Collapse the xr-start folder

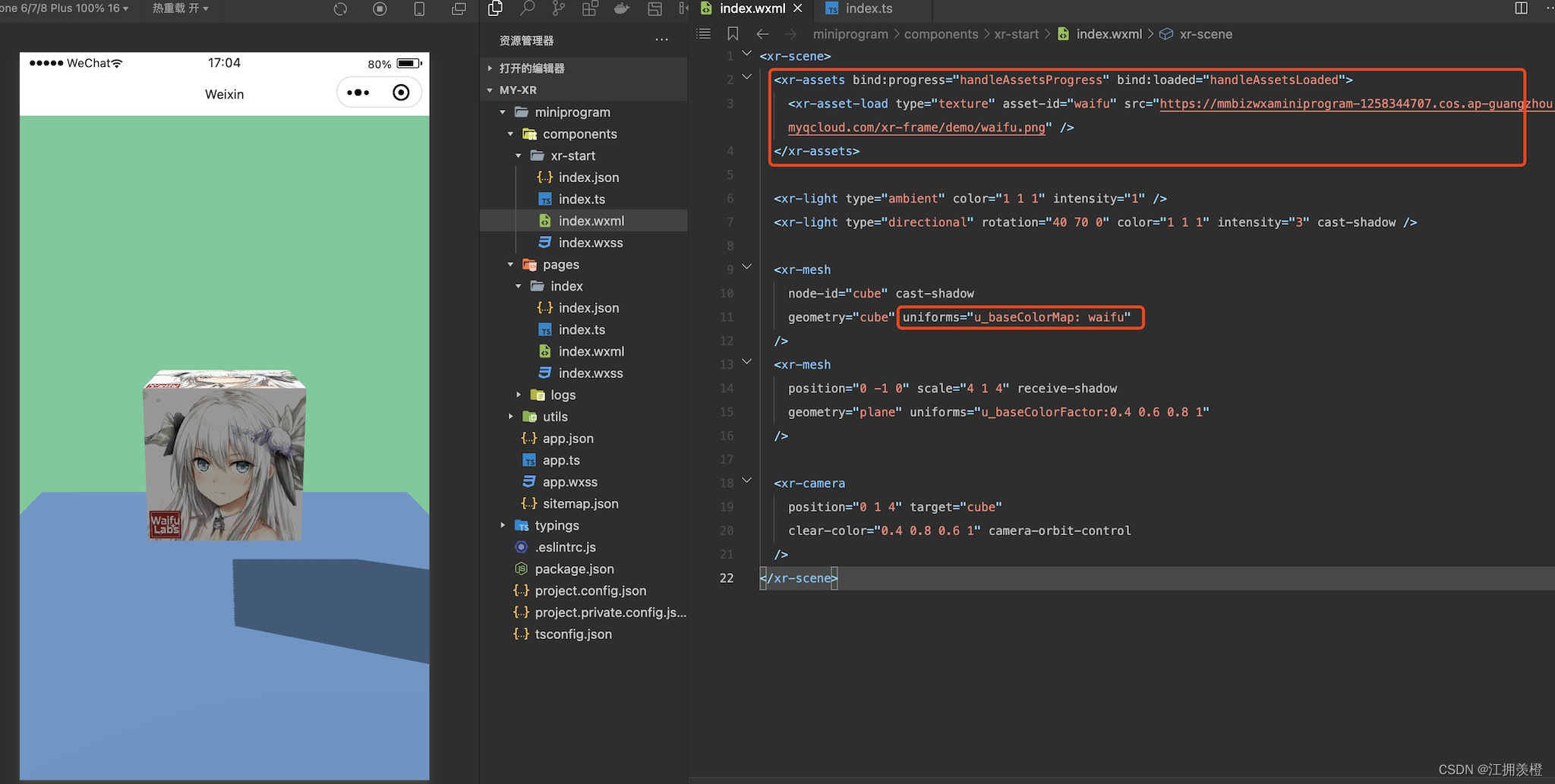pos(519,156)
